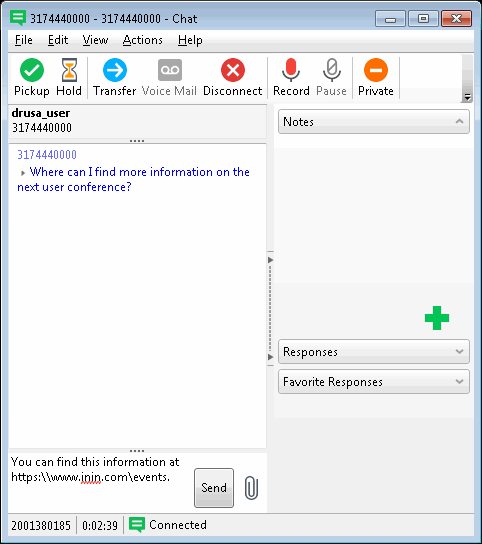Click the red Disconnect icon
The width and height of the screenshot is (482, 544).
click(233, 70)
